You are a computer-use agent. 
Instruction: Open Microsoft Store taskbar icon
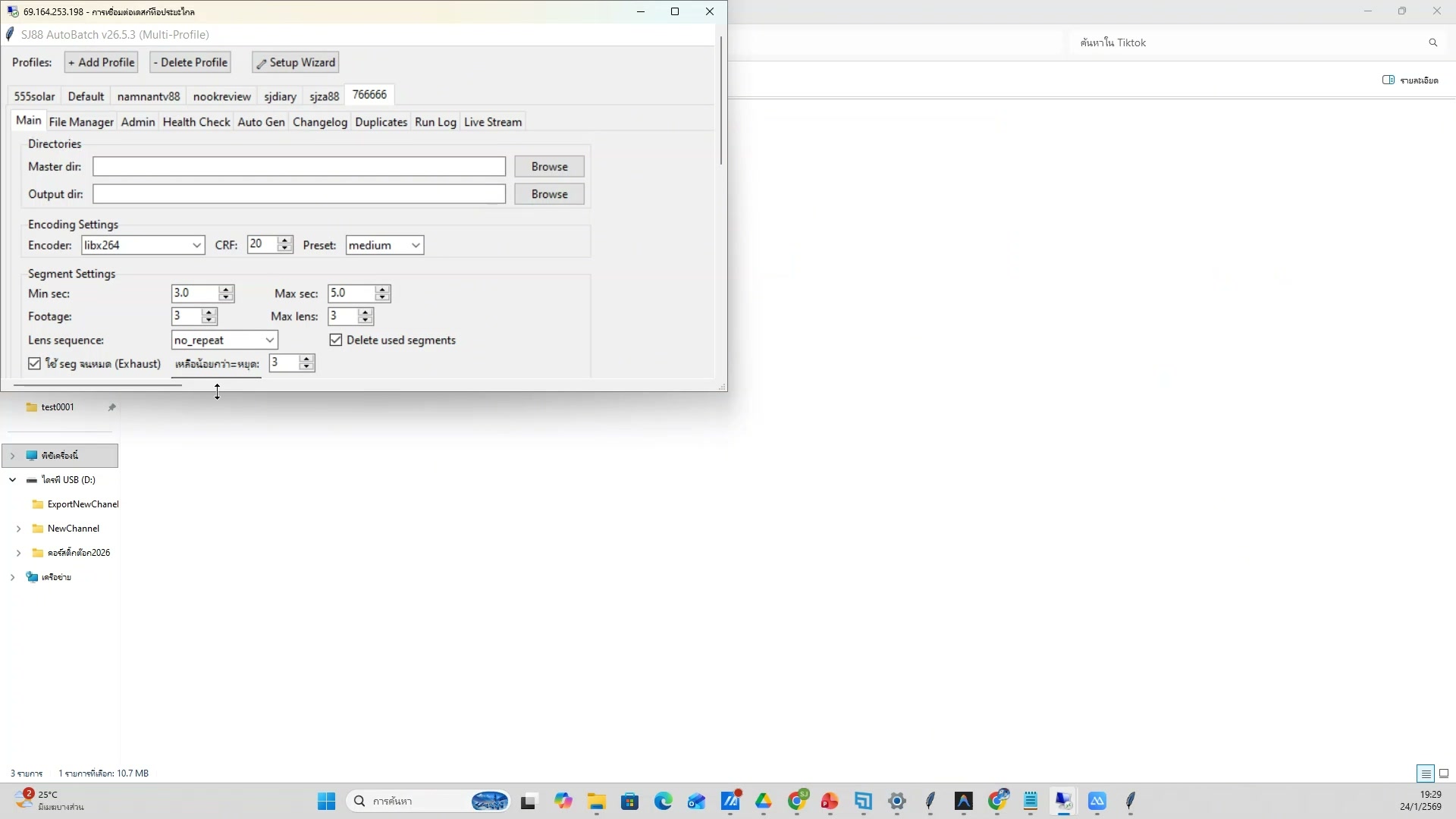pyautogui.click(x=629, y=801)
